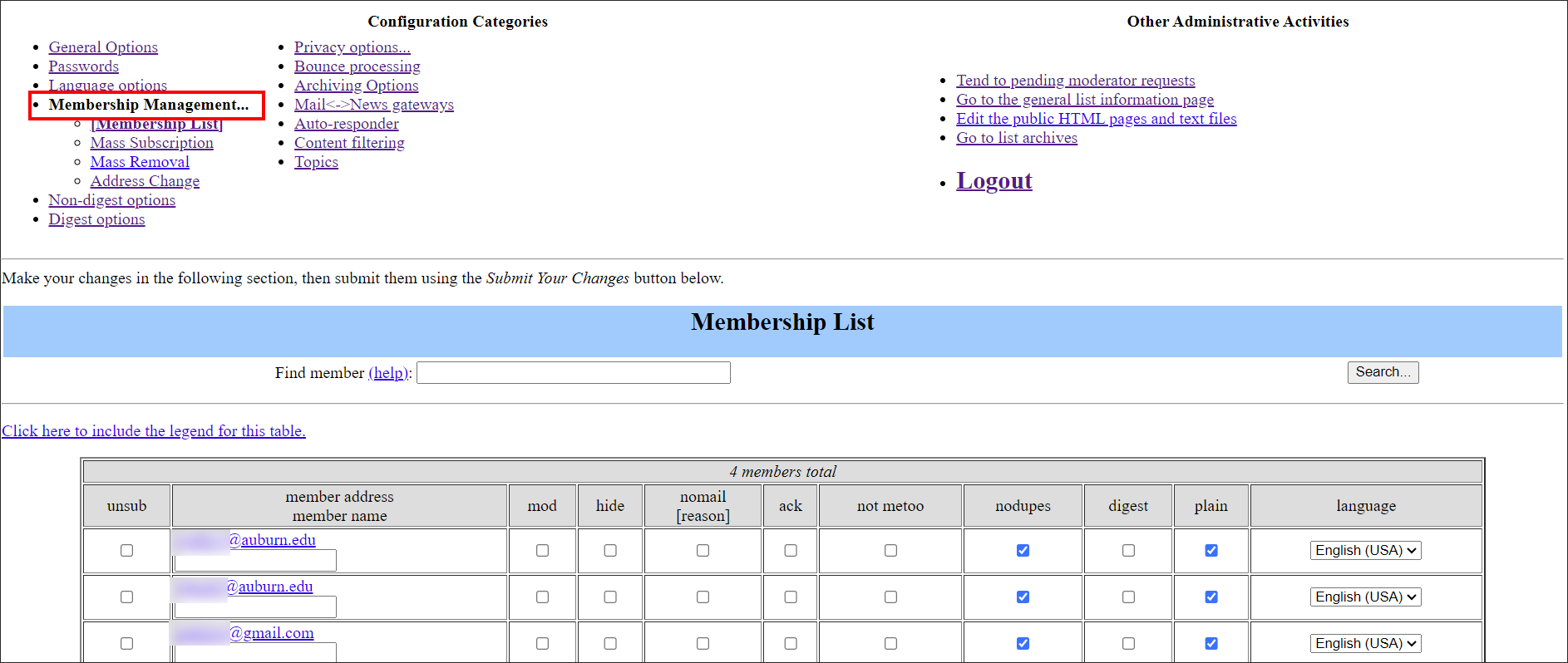Open Archiving Options

click(x=356, y=86)
